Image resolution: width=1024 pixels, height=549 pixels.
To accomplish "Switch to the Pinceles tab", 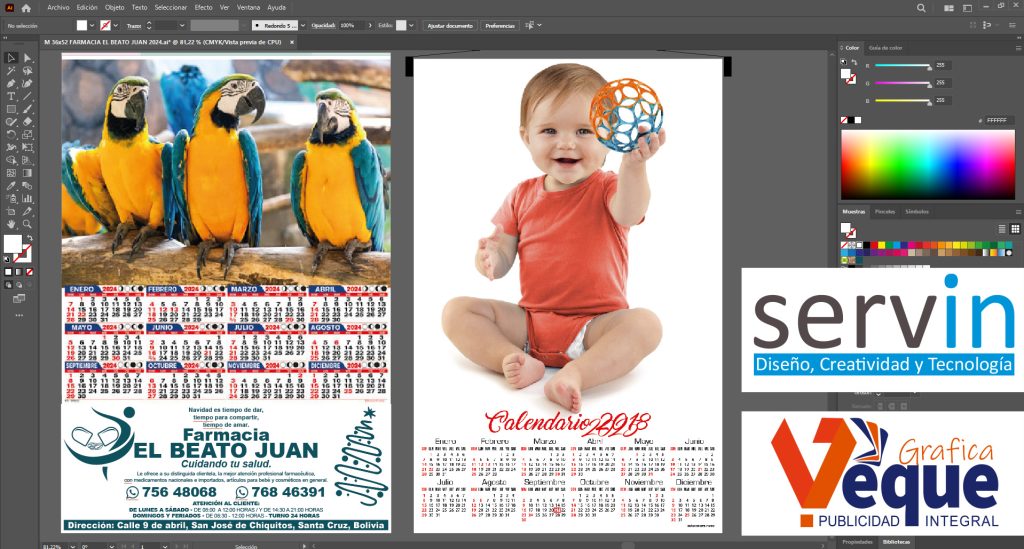I will pyautogui.click(x=885, y=212).
